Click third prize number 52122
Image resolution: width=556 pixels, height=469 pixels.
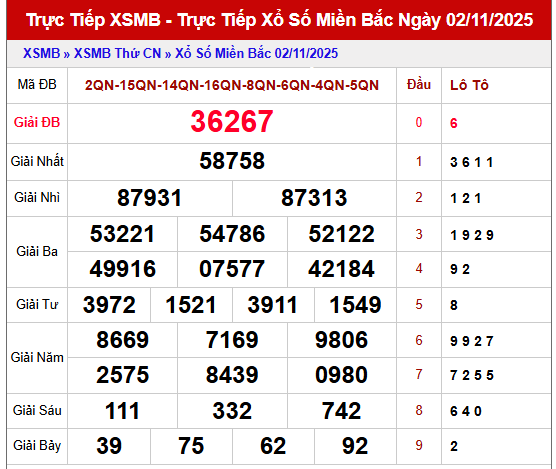(341, 234)
